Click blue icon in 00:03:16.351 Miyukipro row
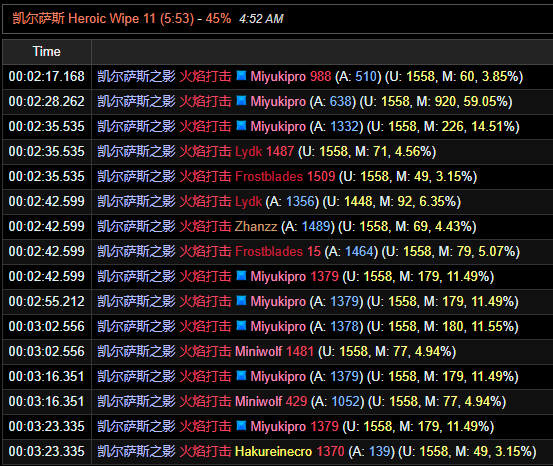This screenshot has width=553, height=466. click(x=241, y=376)
